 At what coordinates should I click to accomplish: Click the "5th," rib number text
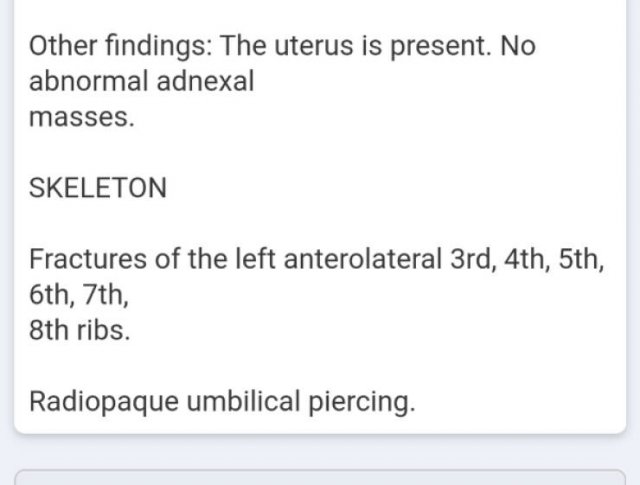click(x=579, y=260)
